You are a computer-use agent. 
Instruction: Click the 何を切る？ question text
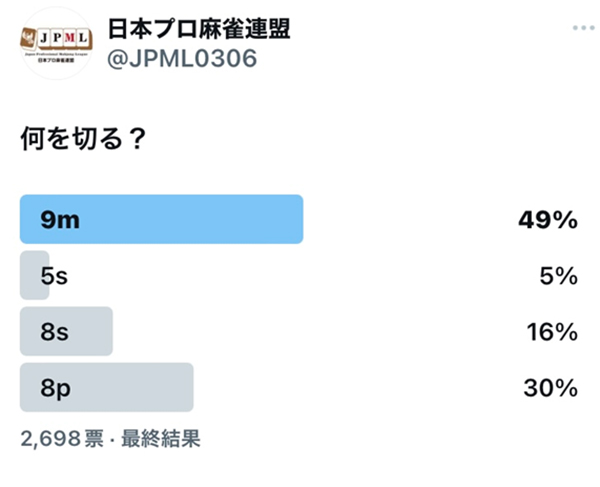pyautogui.click(x=83, y=138)
